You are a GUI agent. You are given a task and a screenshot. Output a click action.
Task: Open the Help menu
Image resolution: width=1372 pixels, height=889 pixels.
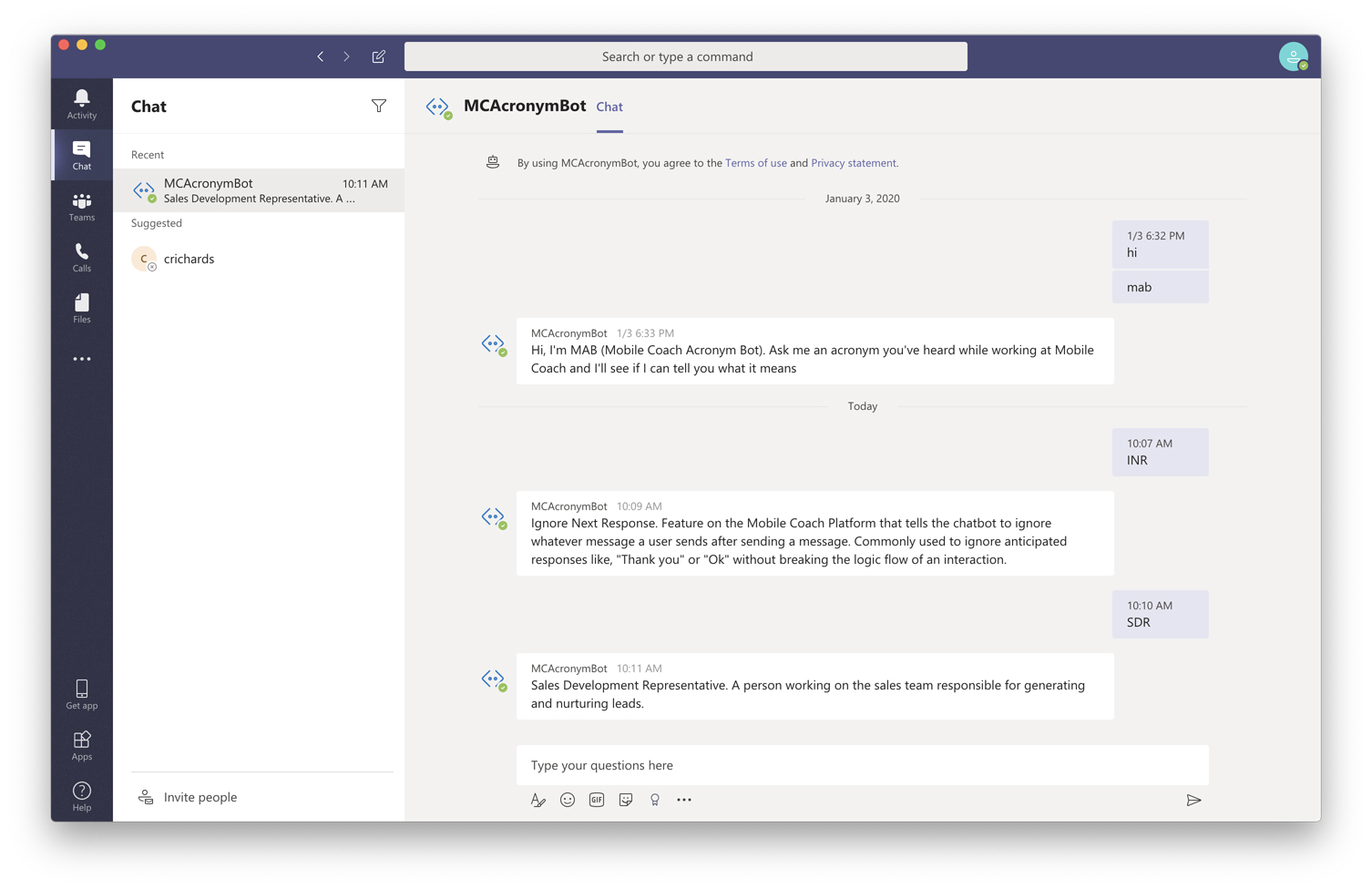pyautogui.click(x=82, y=796)
